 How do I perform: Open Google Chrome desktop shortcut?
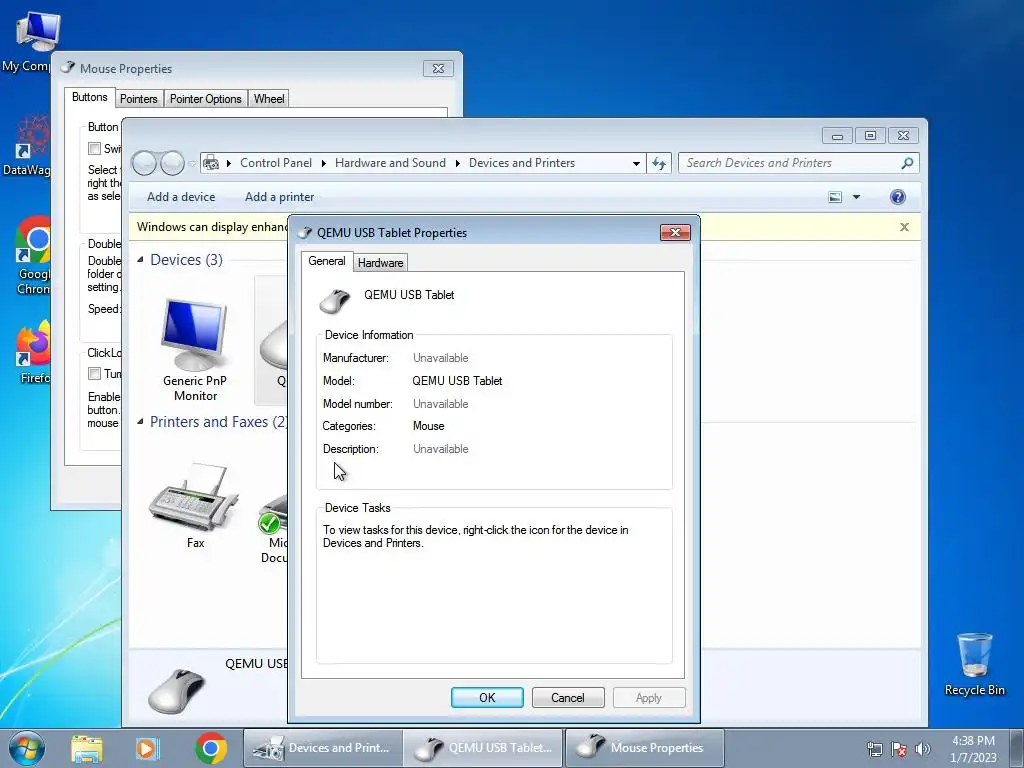(x=33, y=256)
